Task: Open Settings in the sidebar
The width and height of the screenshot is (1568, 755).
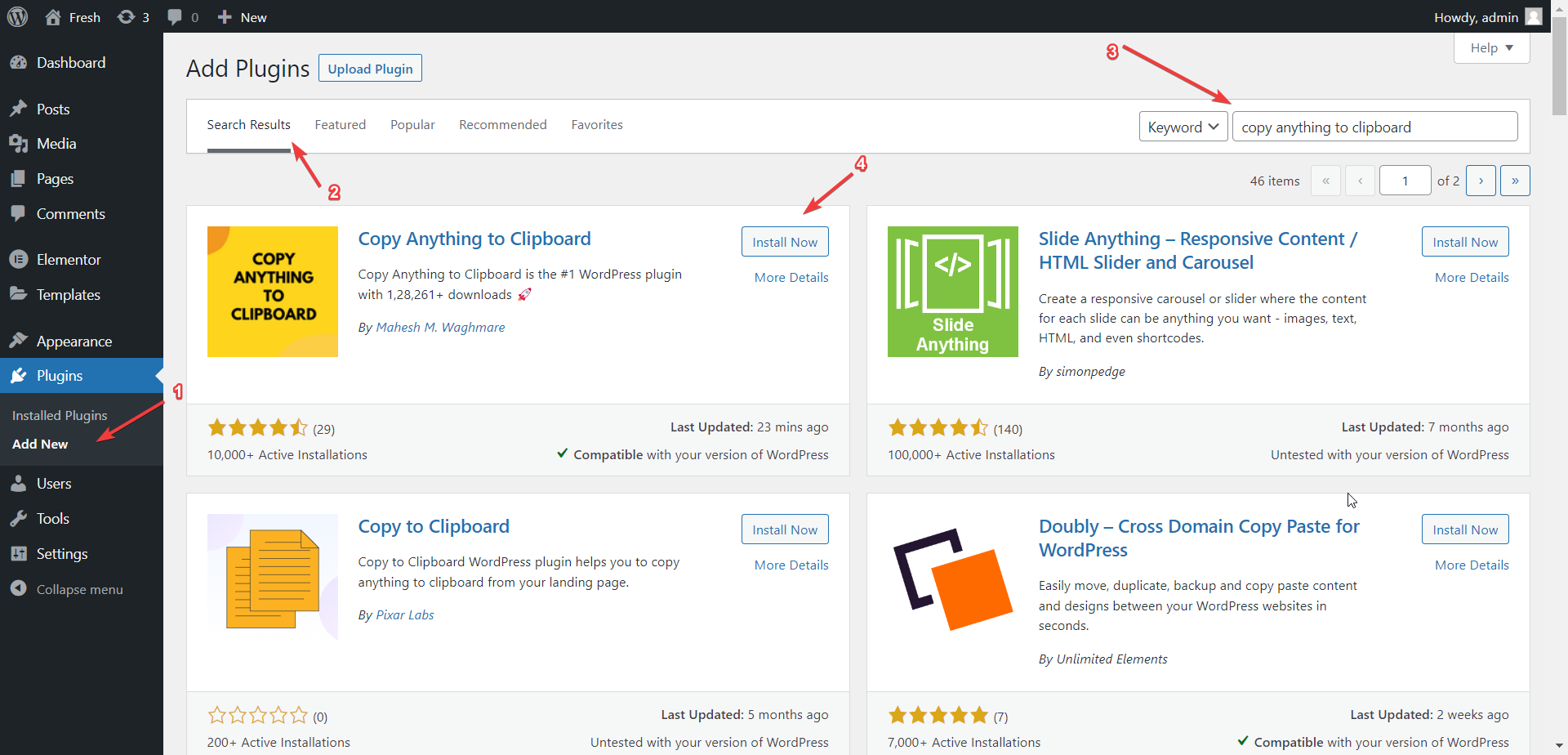Action: click(x=82, y=554)
